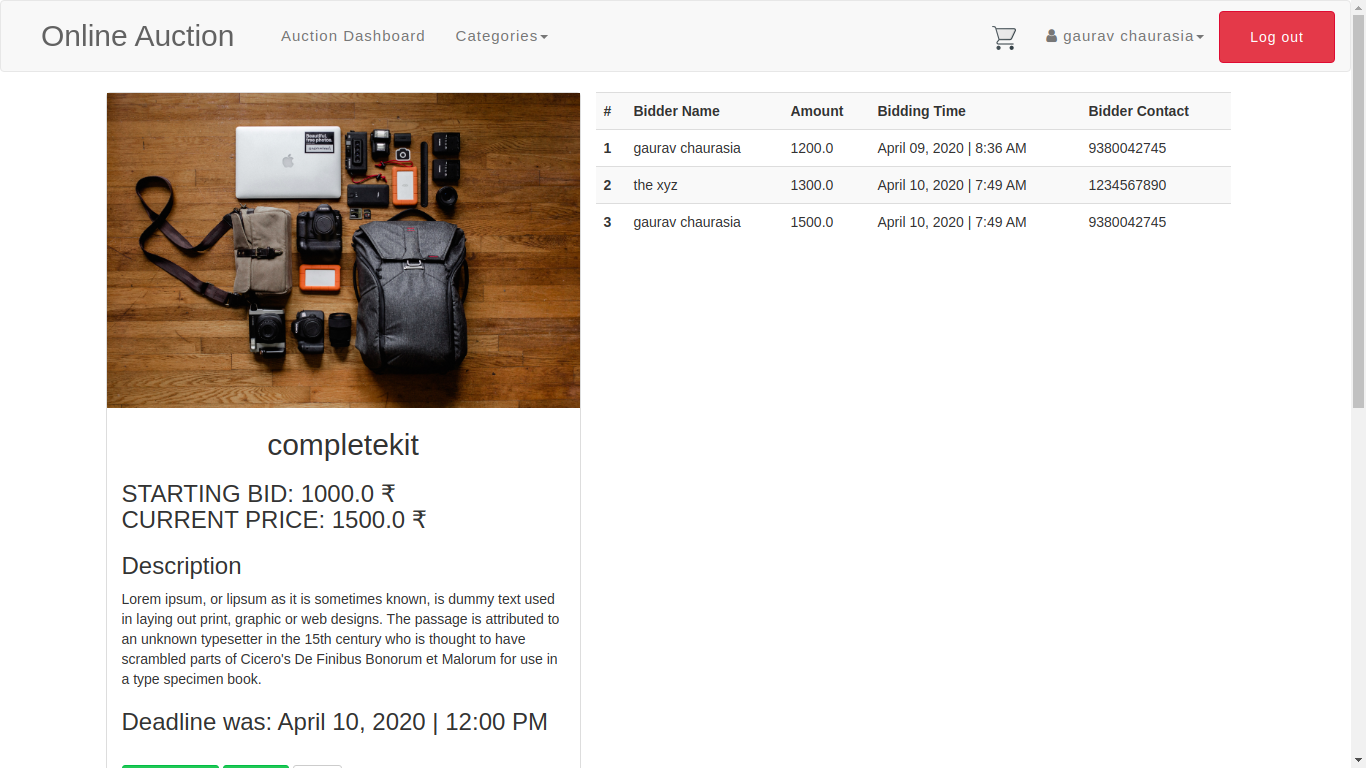This screenshot has height=768, width=1366.
Task: Open the gaurav chaurasia account dropdown
Action: pos(1125,36)
